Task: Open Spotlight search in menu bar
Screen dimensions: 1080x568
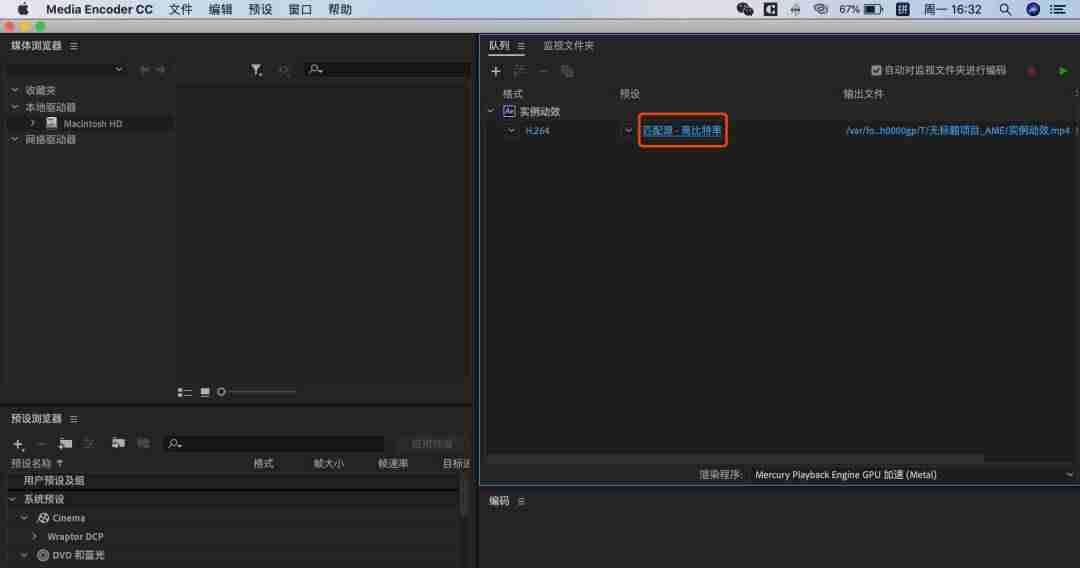Action: click(1005, 10)
